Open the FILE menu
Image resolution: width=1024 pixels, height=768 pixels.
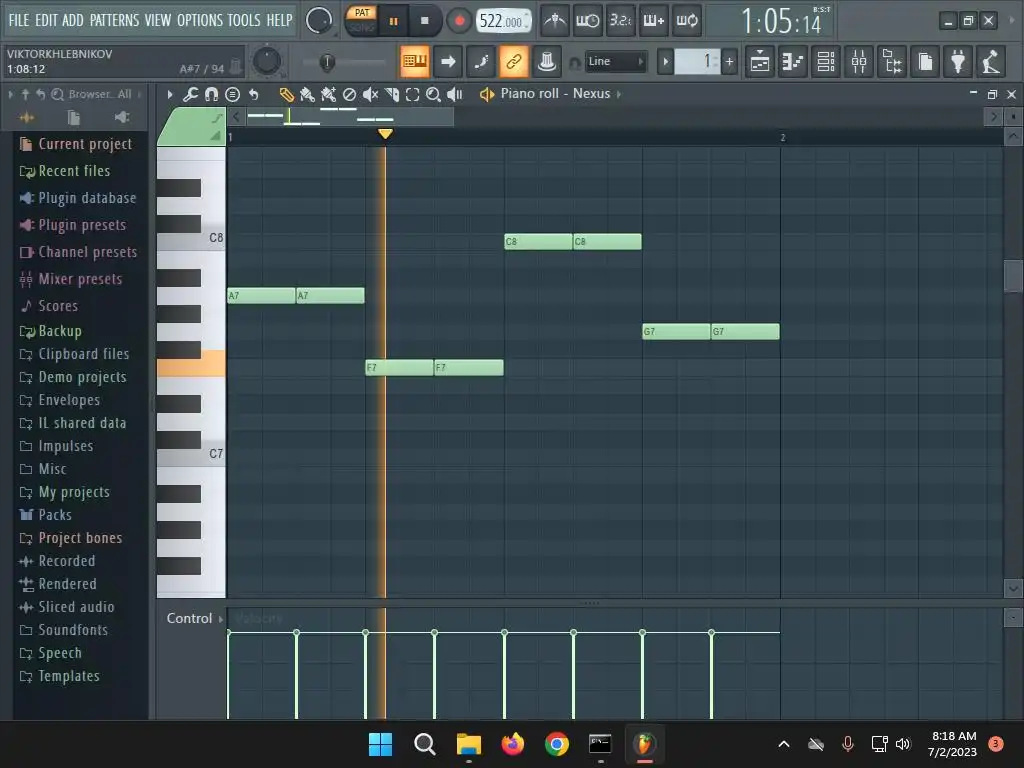(x=19, y=20)
